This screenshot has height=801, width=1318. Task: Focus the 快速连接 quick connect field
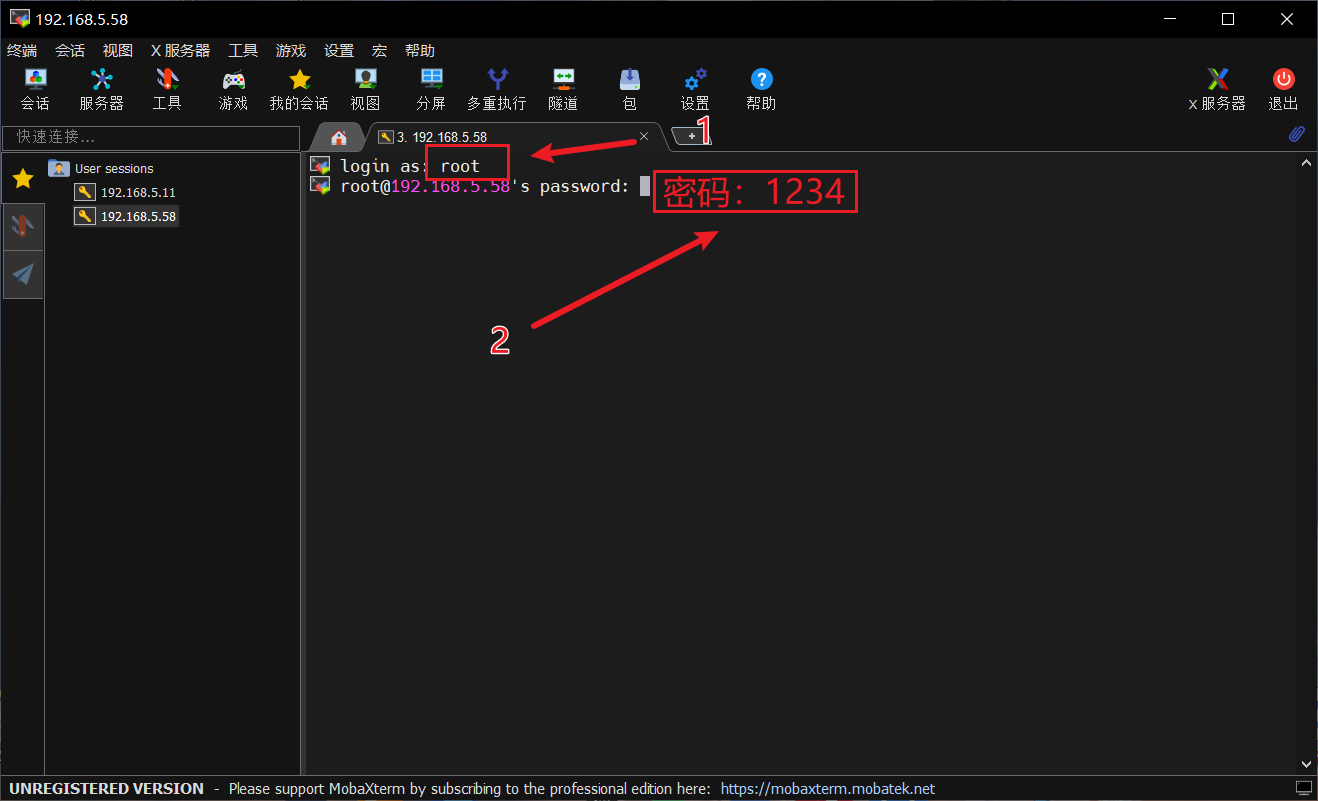coord(151,137)
